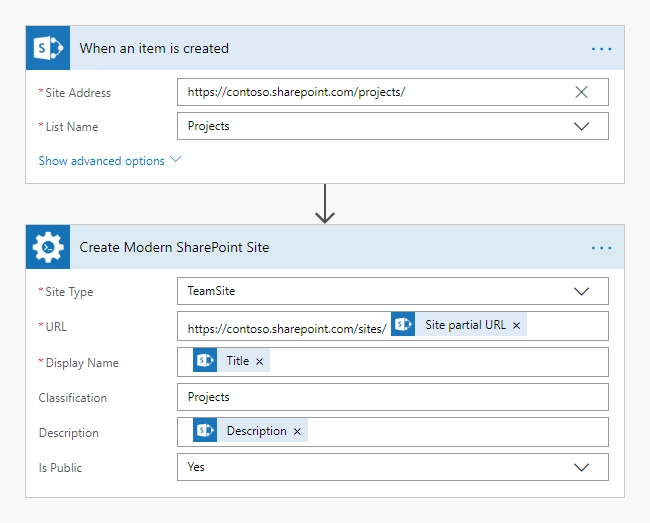Click the URL input field
The width and height of the screenshot is (650, 523).
393,326
